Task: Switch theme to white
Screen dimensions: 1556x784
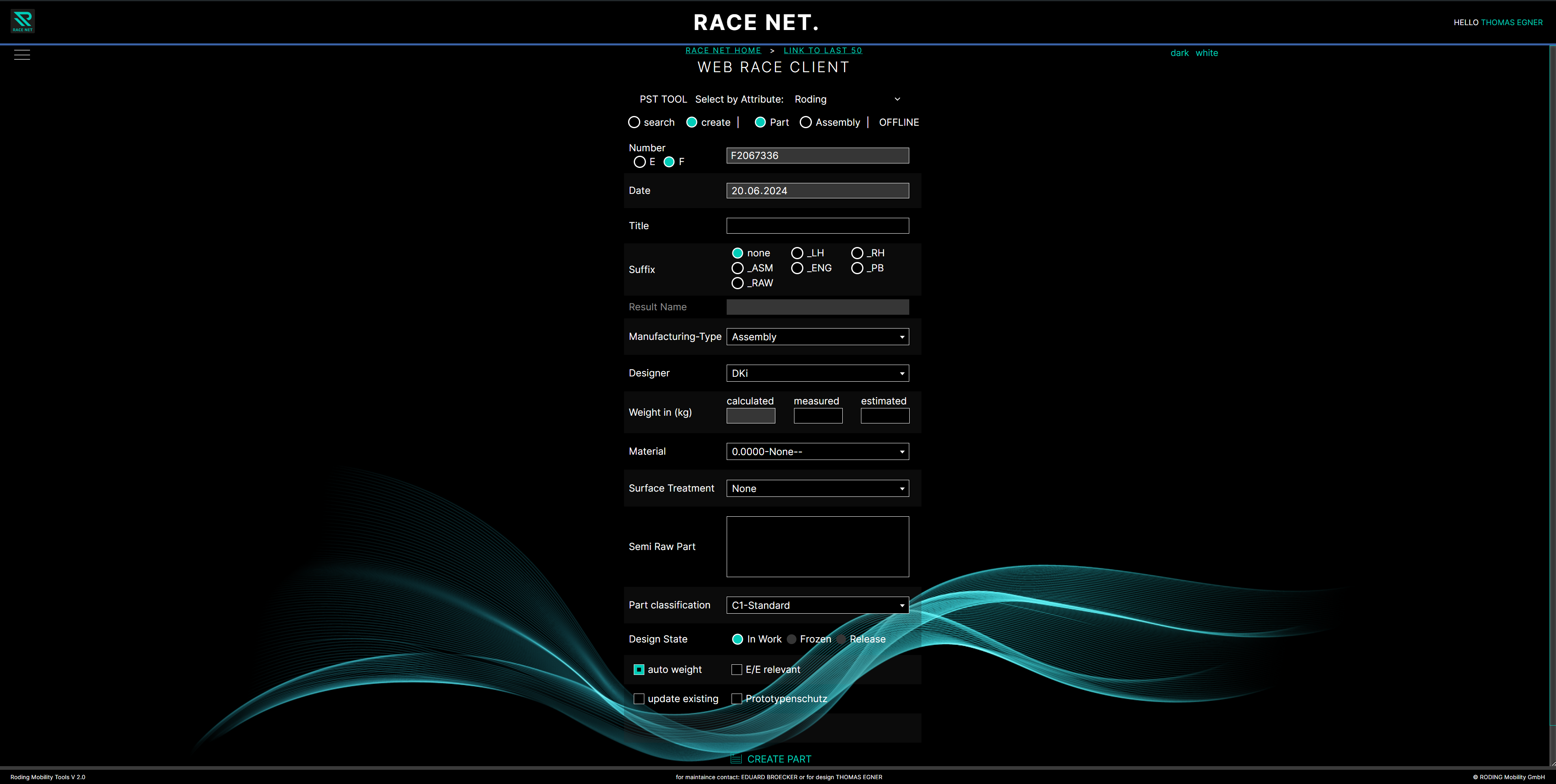Action: tap(1207, 53)
